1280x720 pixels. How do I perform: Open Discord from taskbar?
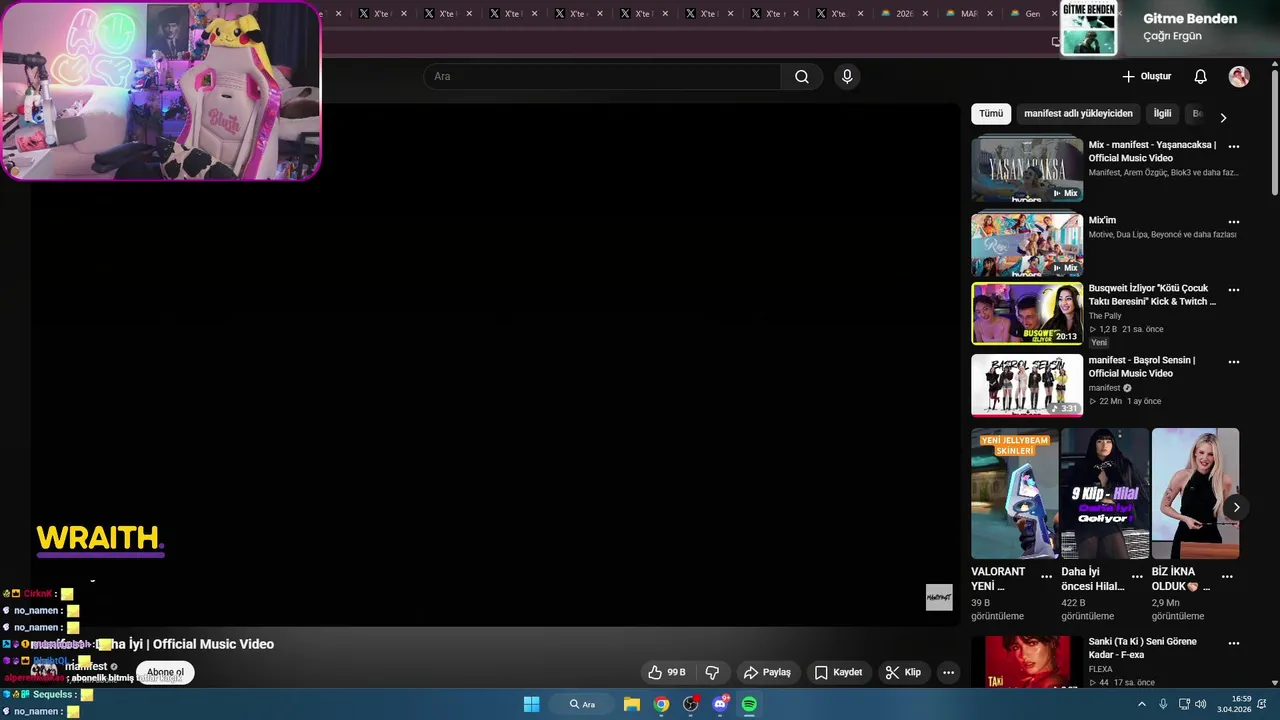pyautogui.click(x=720, y=704)
